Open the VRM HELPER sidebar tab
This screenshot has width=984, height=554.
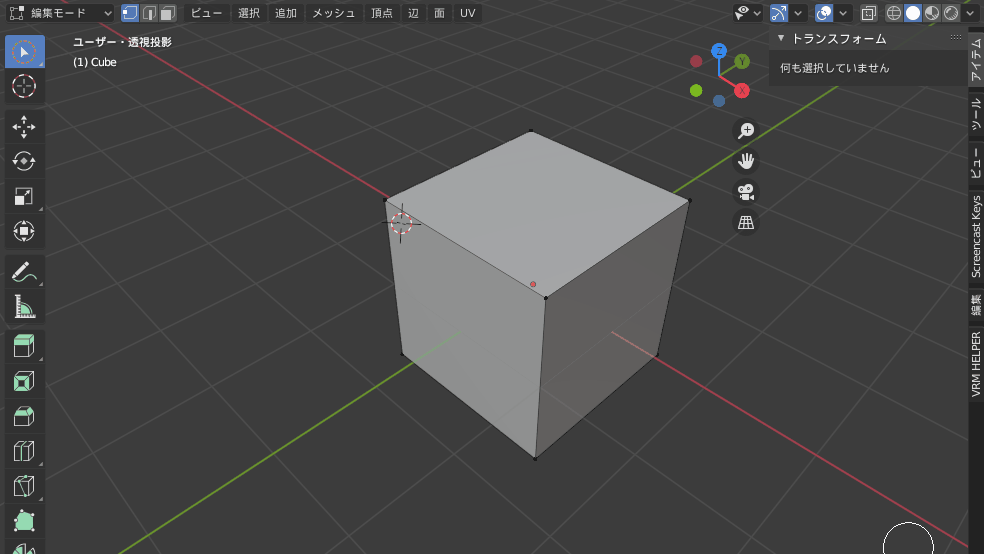(x=976, y=365)
